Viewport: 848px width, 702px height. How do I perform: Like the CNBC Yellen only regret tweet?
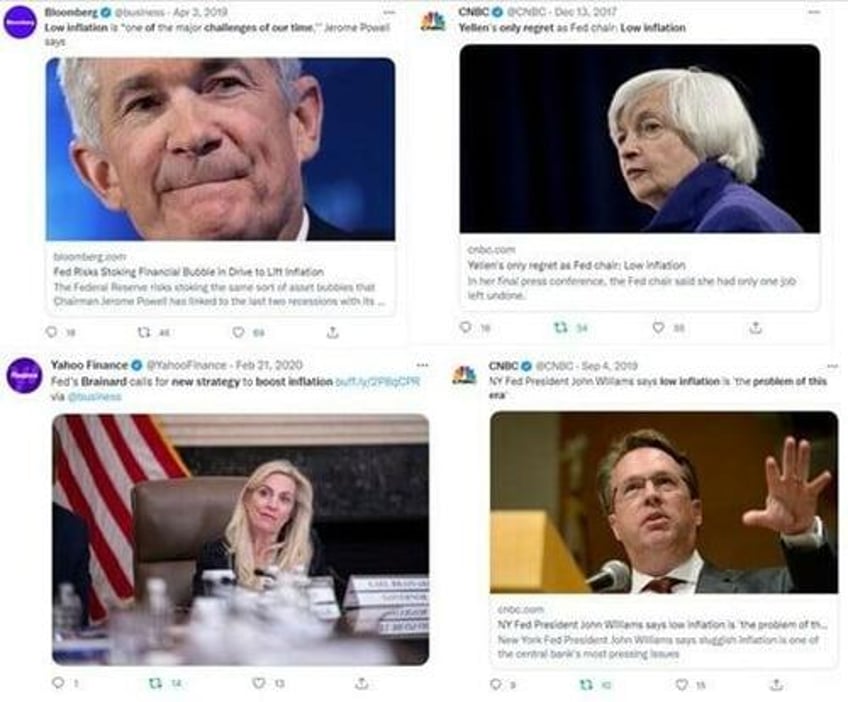pyautogui.click(x=658, y=327)
